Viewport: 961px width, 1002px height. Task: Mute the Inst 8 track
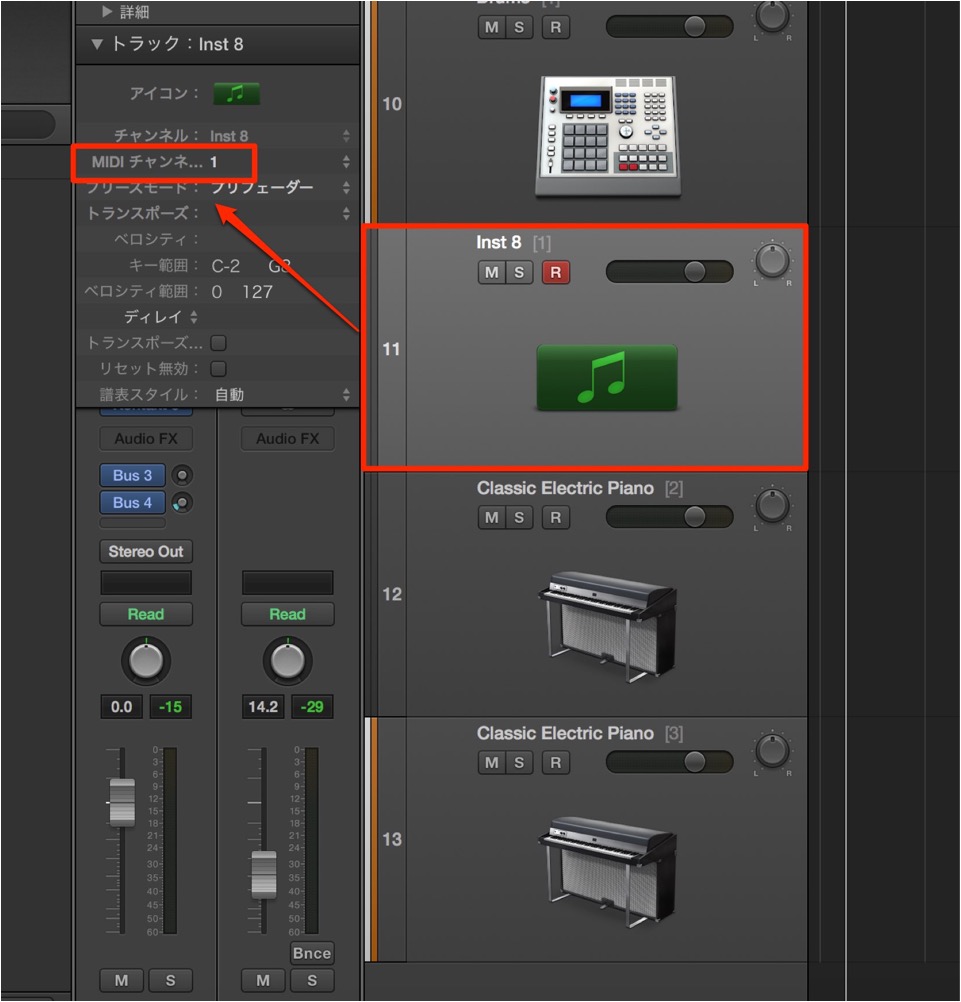tap(491, 272)
